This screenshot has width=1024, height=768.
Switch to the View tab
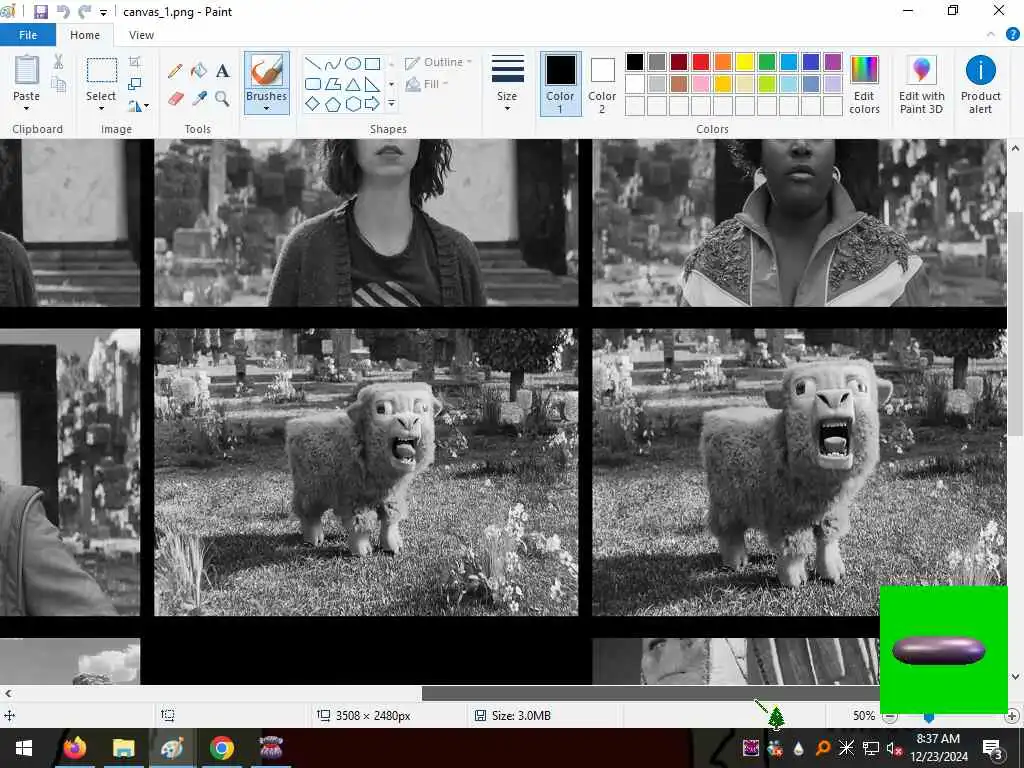[x=141, y=35]
